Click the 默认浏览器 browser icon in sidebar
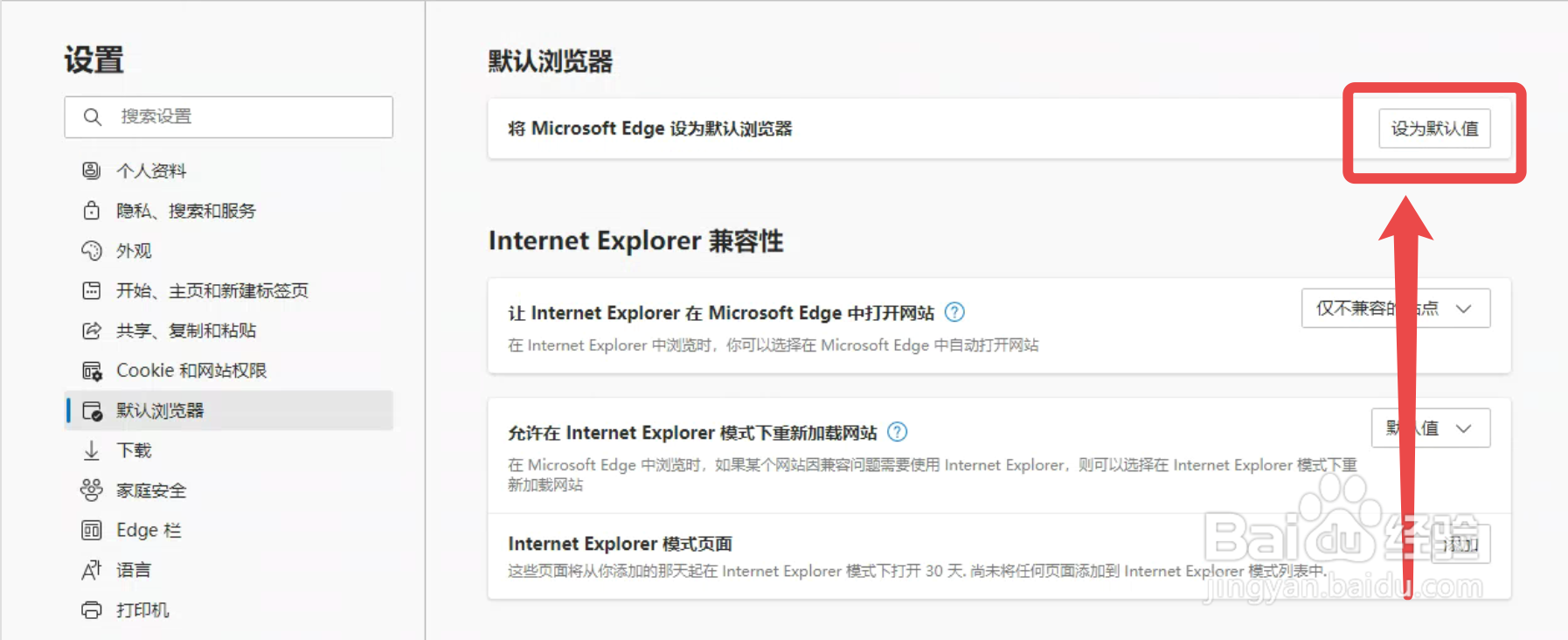The image size is (1568, 640). [x=92, y=411]
